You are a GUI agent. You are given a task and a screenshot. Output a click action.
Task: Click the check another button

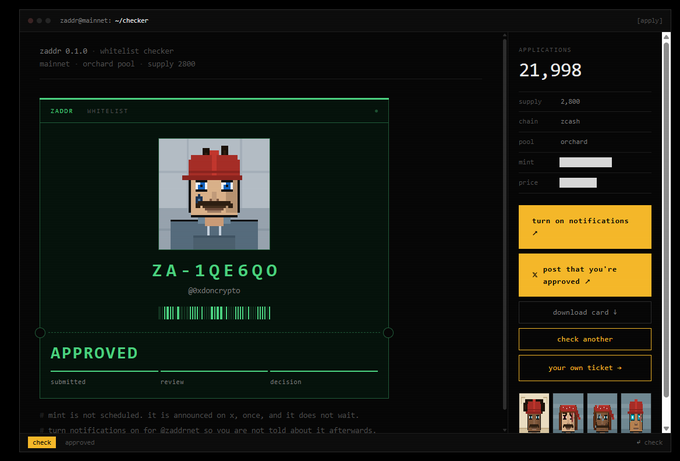pos(585,339)
